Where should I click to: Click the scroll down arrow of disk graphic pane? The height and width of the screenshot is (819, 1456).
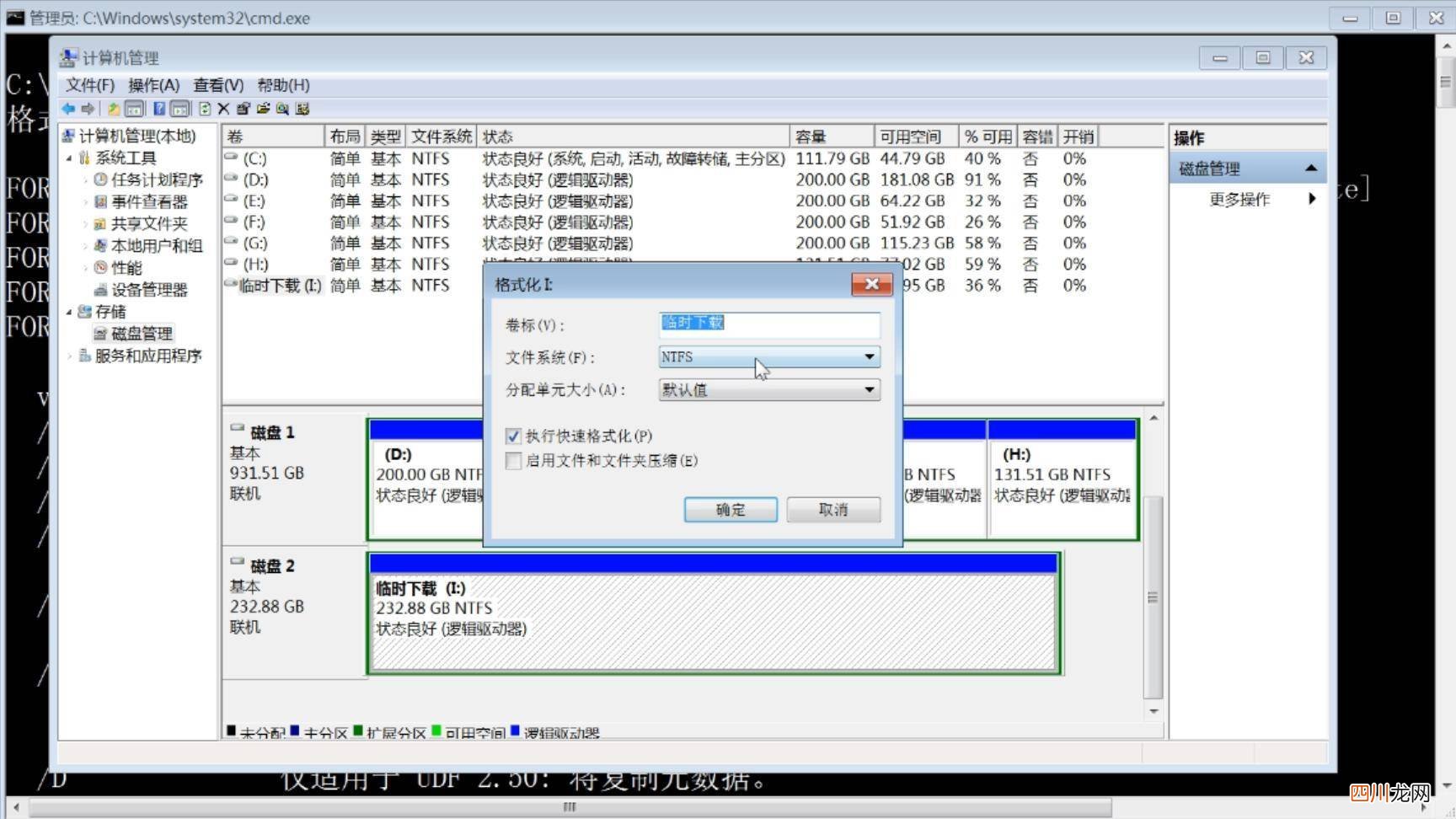click(1154, 712)
